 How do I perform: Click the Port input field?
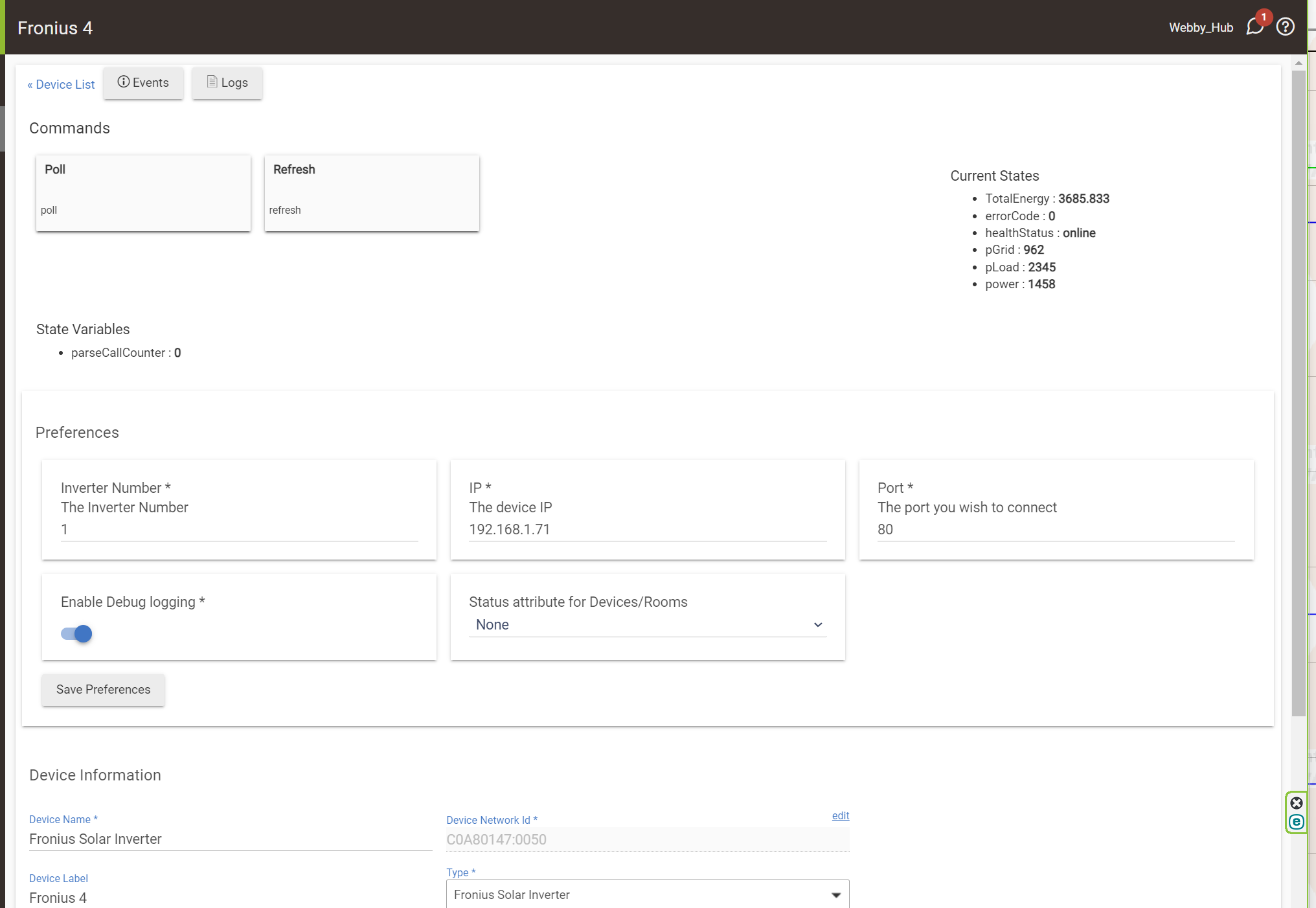pyautogui.click(x=1056, y=529)
